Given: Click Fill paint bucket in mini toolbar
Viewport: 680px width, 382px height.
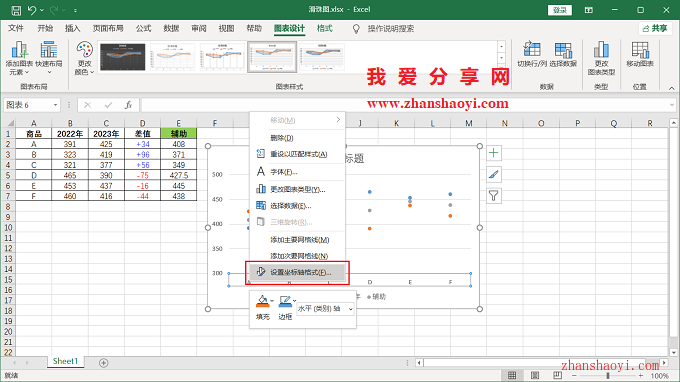Looking at the screenshot, I should (262, 301).
